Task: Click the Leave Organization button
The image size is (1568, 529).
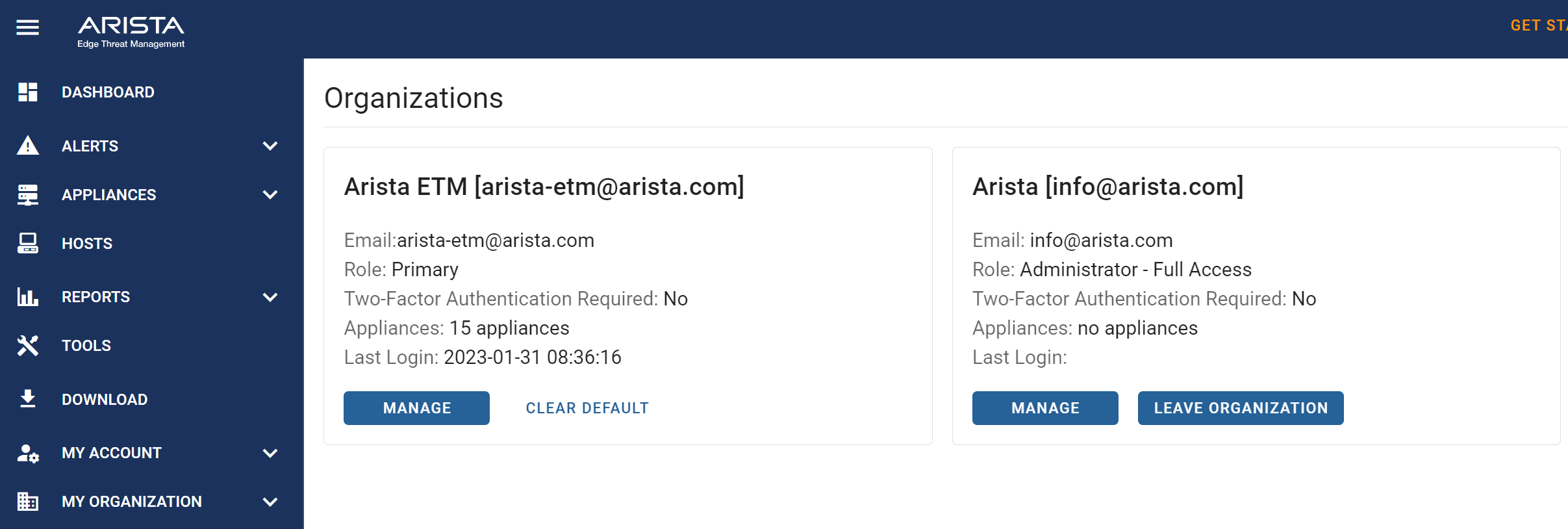Action: pos(1241,408)
